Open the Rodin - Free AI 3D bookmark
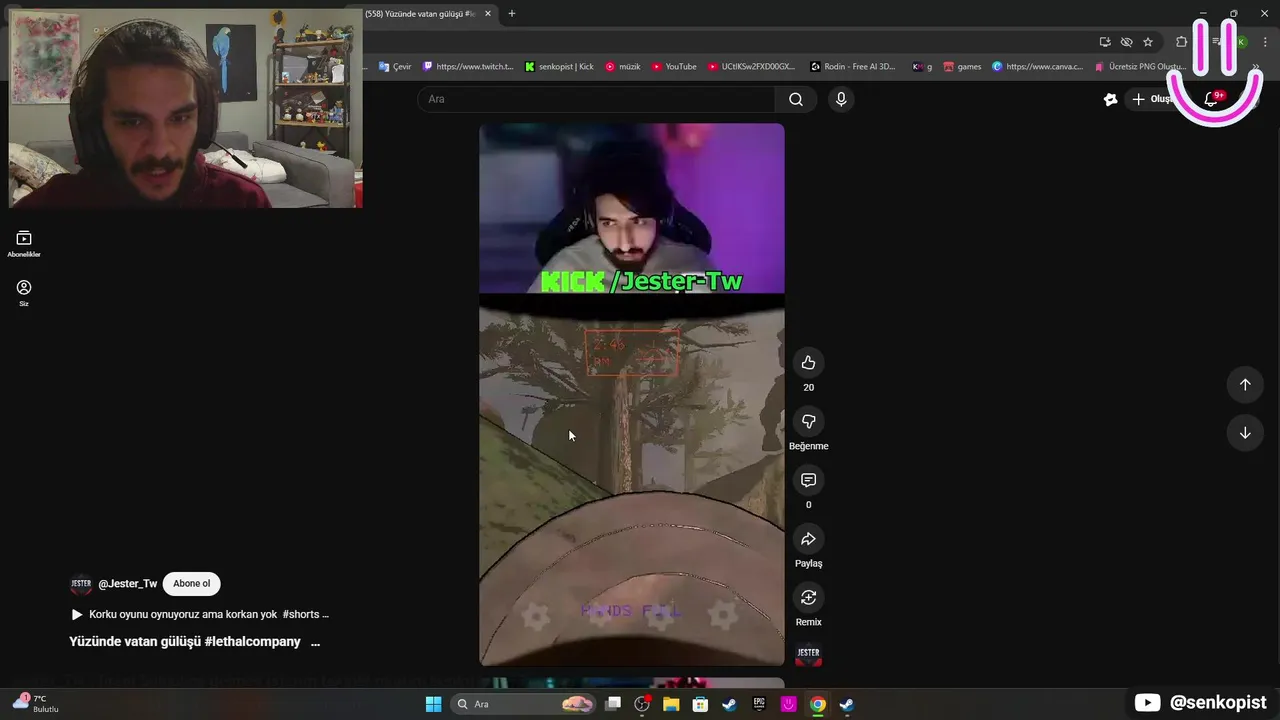 [x=853, y=67]
